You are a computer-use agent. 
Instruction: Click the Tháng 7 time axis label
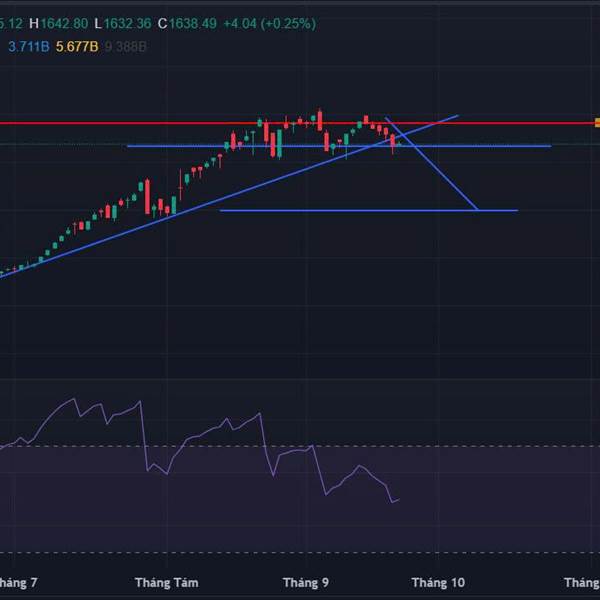pyautogui.click(x=18, y=583)
